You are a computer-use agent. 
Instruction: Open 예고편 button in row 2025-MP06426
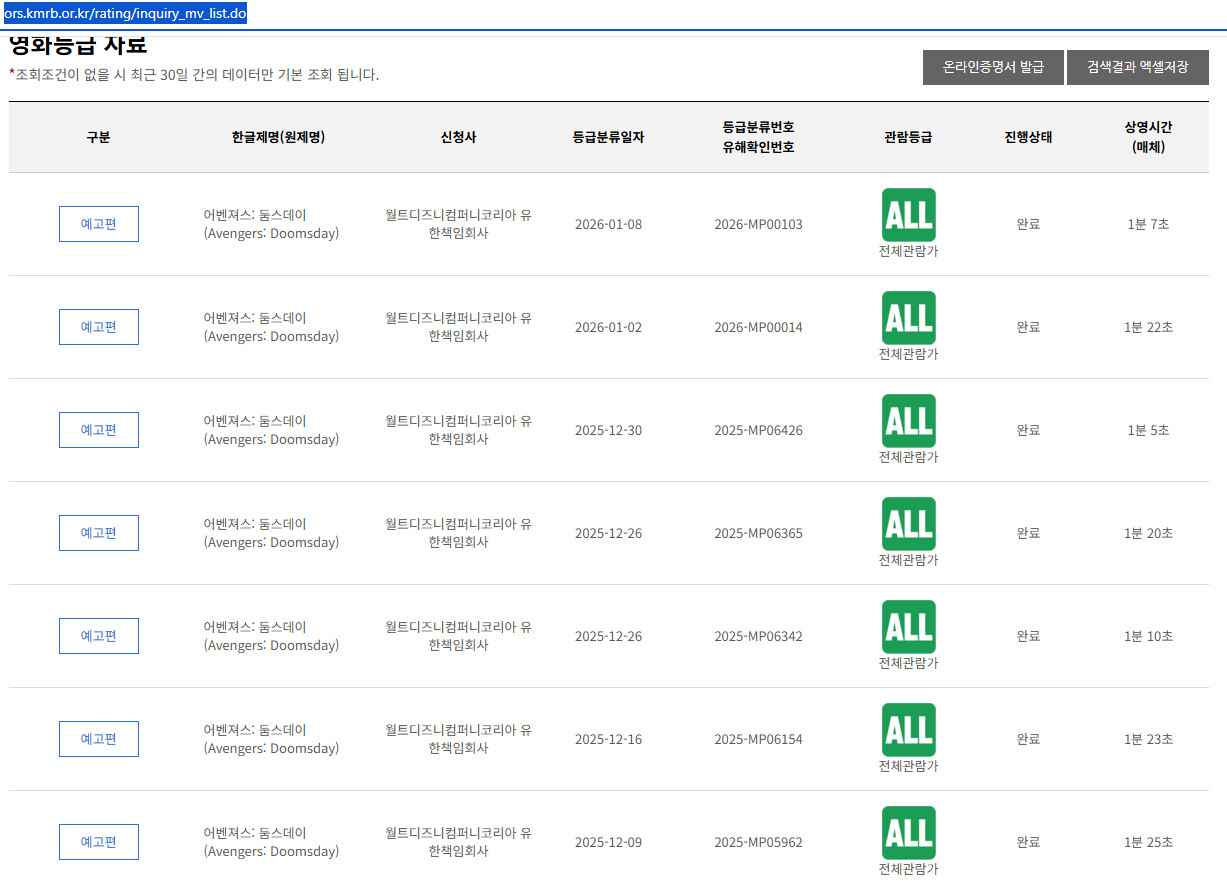(99, 430)
